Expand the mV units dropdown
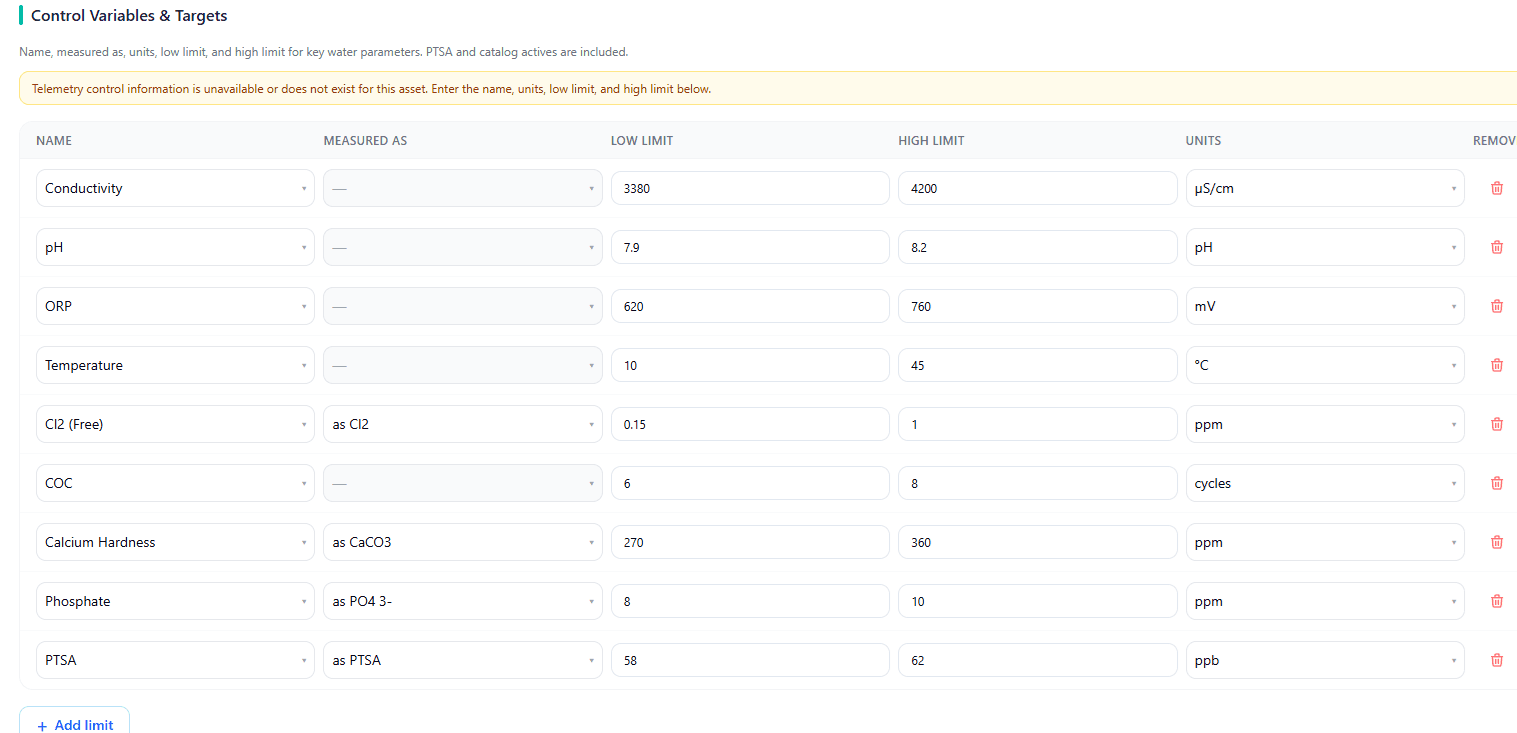Image resolution: width=1517 pixels, height=733 pixels. [x=1325, y=306]
